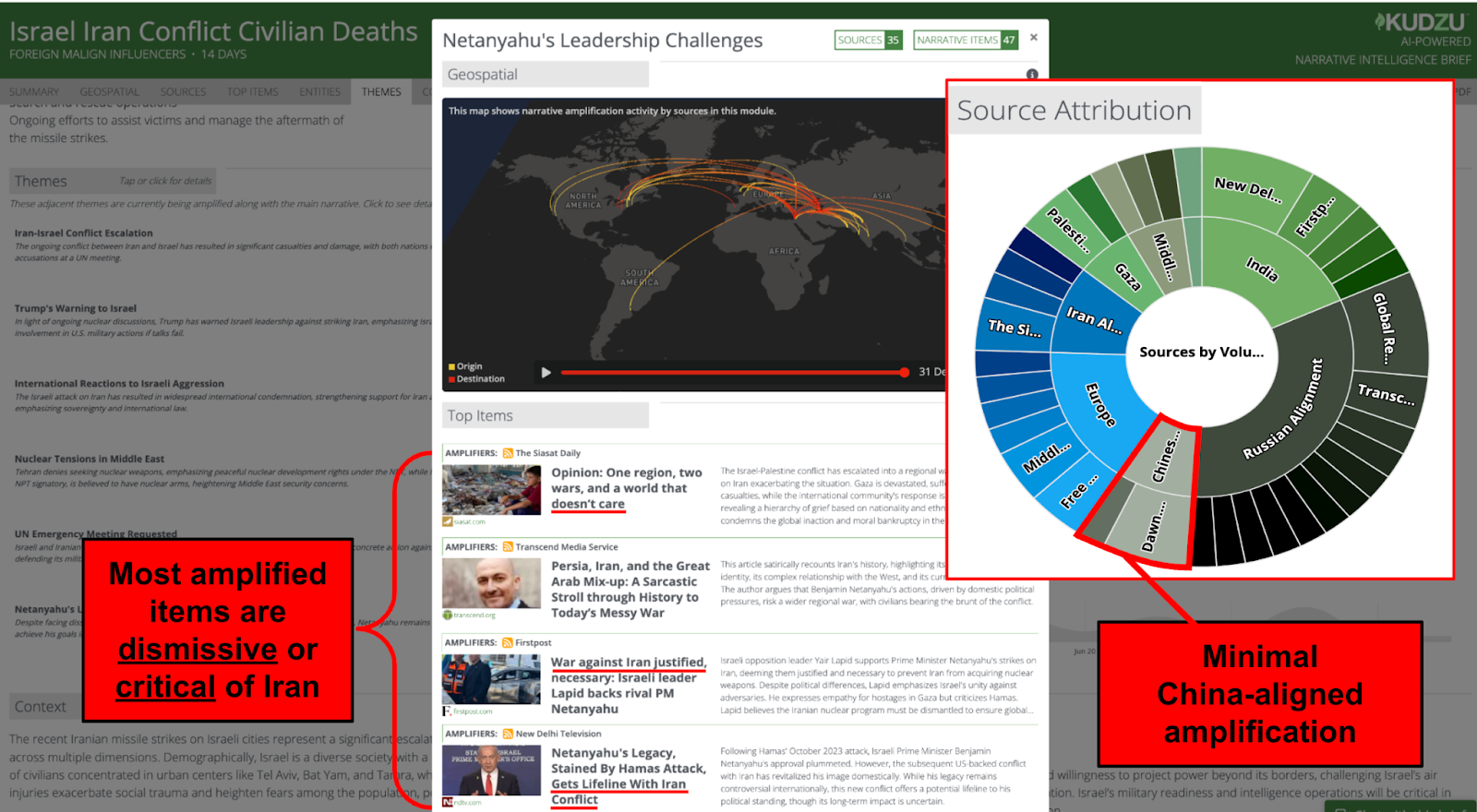
Task: Select the Transc... outer sunburst segment
Action: 1386,394
